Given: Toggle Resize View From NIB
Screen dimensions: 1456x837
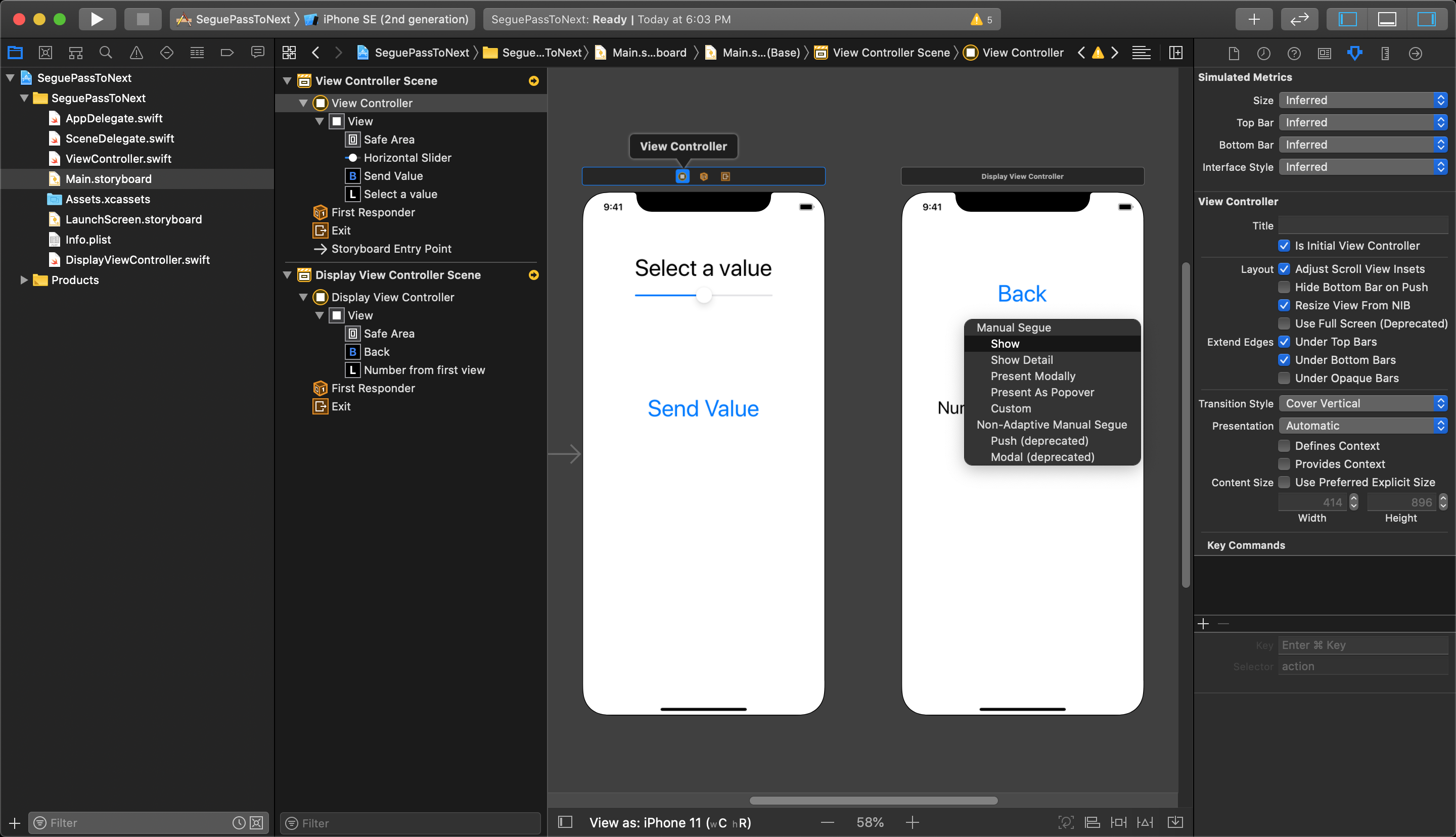Looking at the screenshot, I should coord(1284,305).
